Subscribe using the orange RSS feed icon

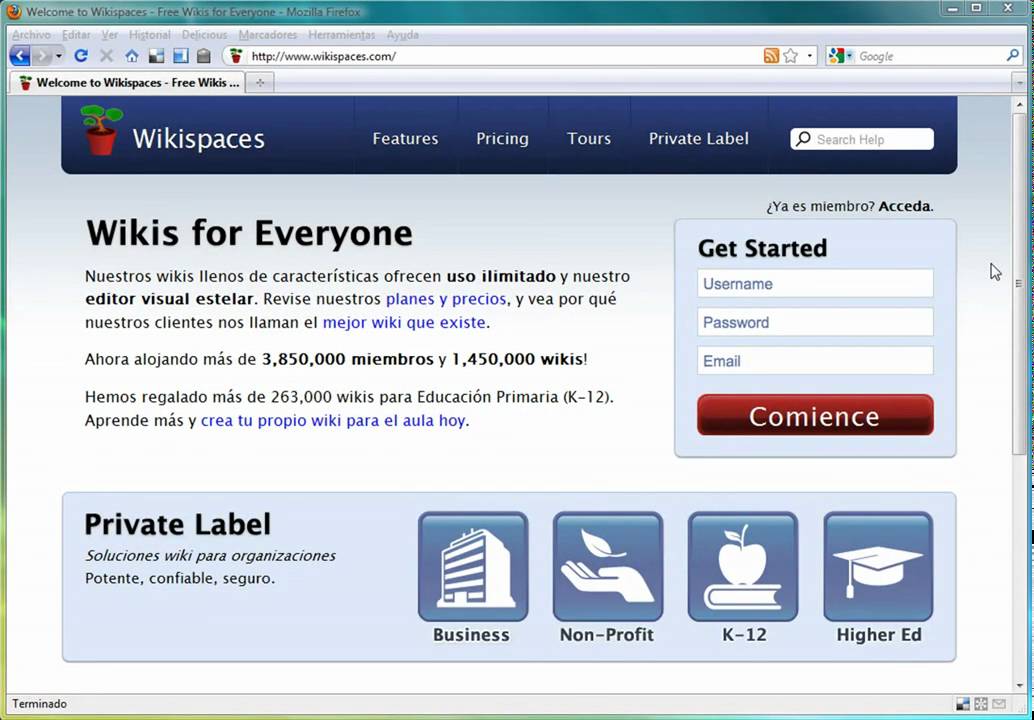pyautogui.click(x=771, y=56)
